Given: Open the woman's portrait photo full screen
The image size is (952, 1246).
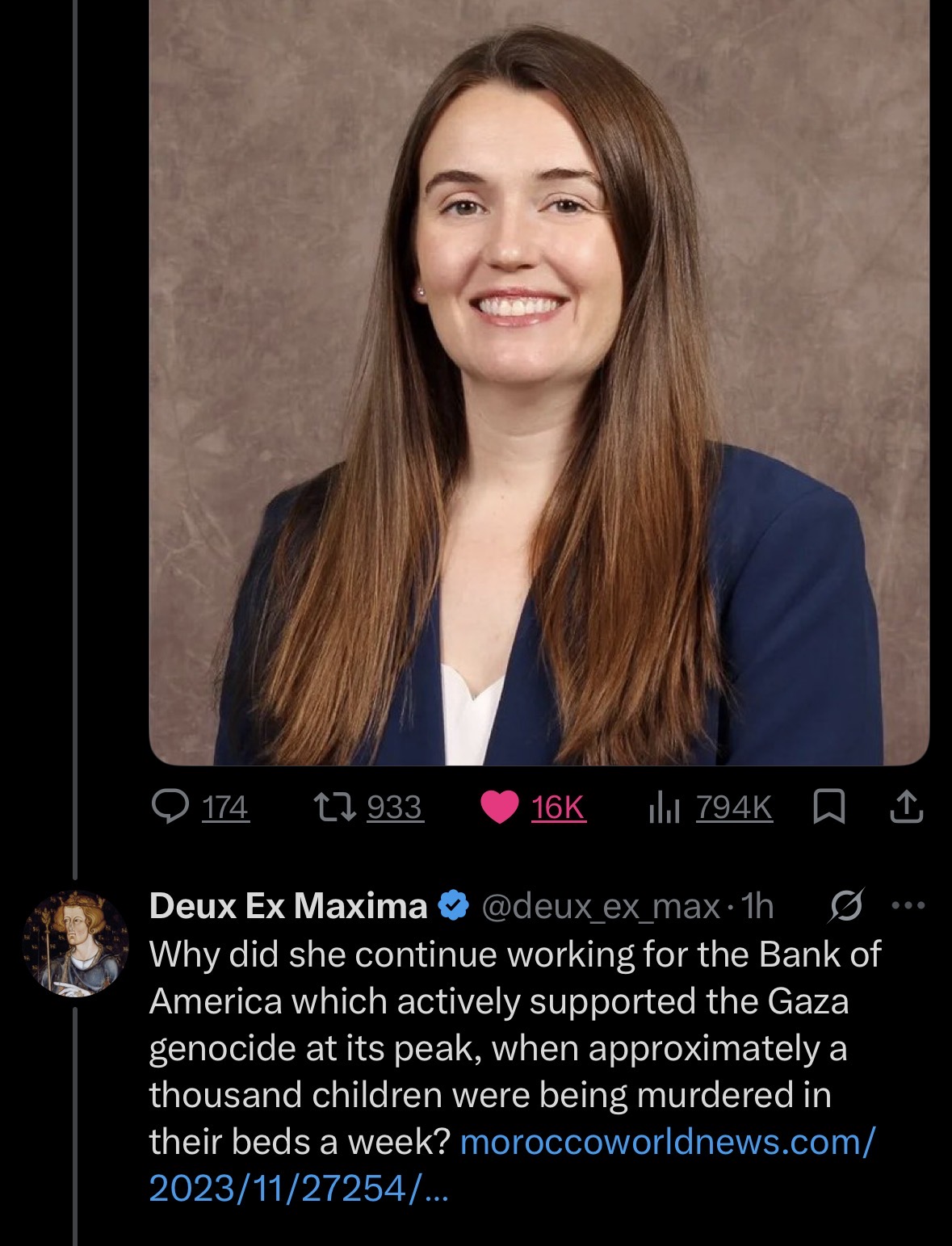Looking at the screenshot, I should pos(539,382).
